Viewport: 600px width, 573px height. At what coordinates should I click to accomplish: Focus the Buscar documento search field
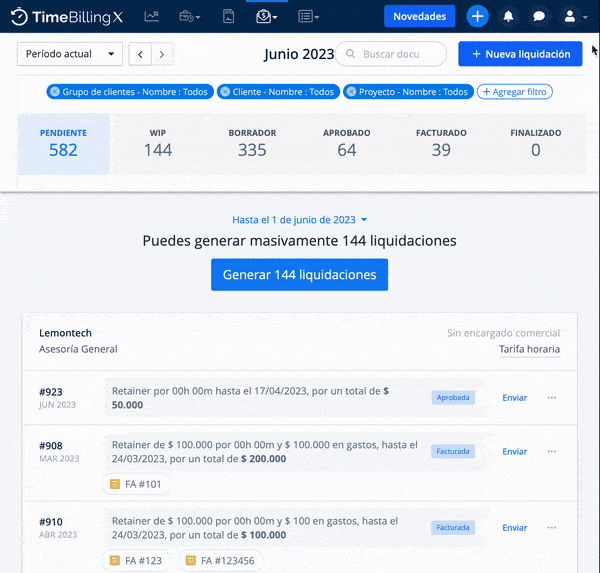click(x=391, y=54)
